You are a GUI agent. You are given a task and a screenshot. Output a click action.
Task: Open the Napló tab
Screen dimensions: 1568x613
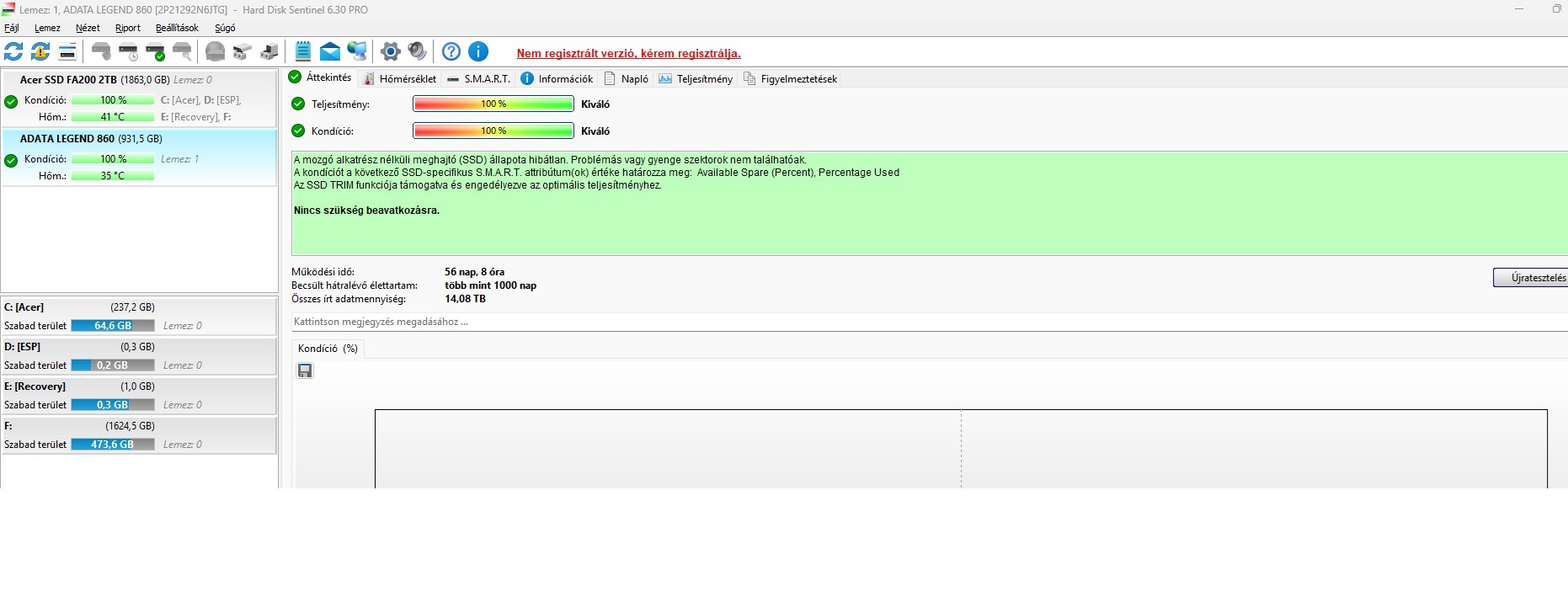[627, 78]
